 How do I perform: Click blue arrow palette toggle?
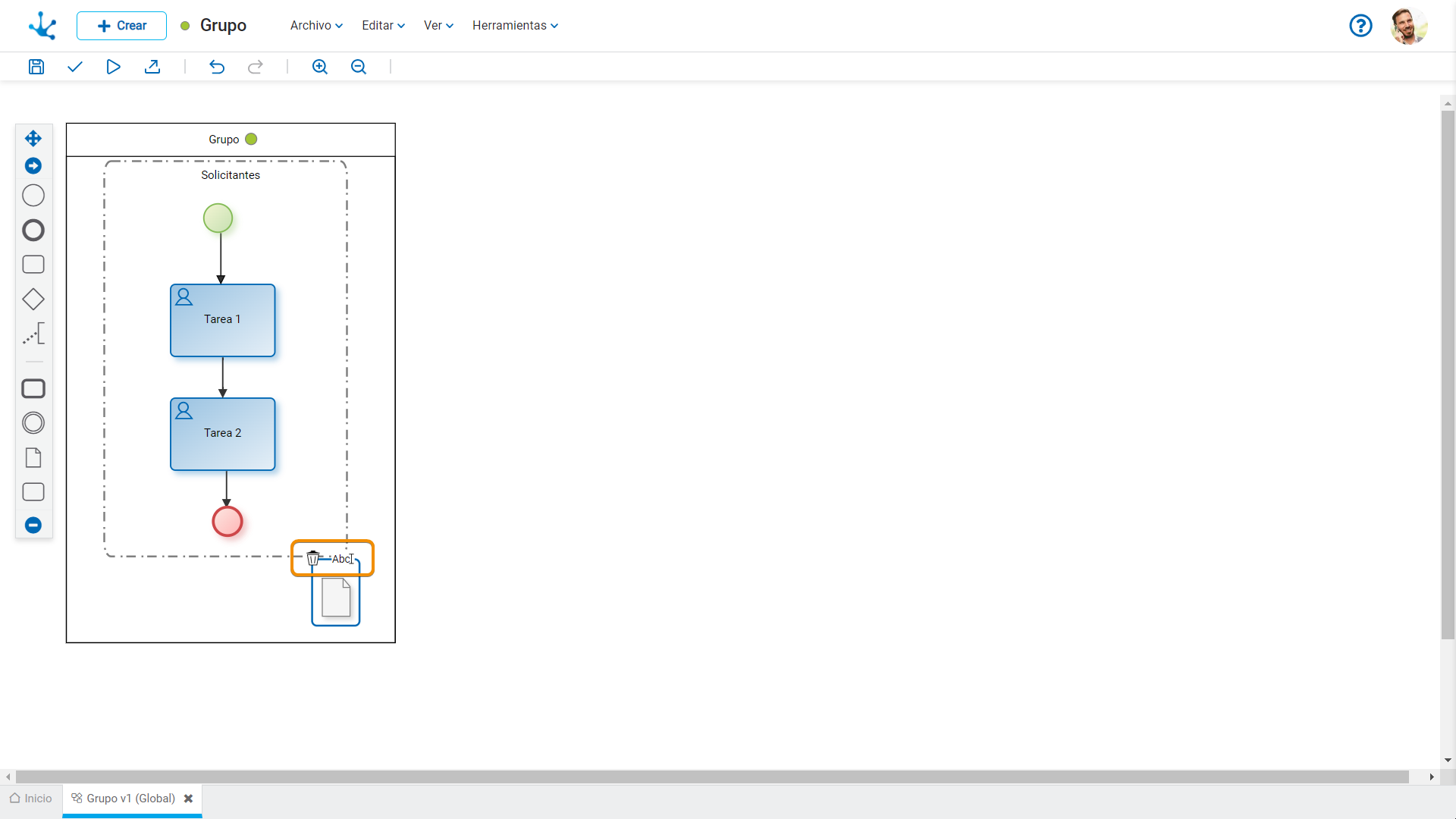(x=33, y=165)
